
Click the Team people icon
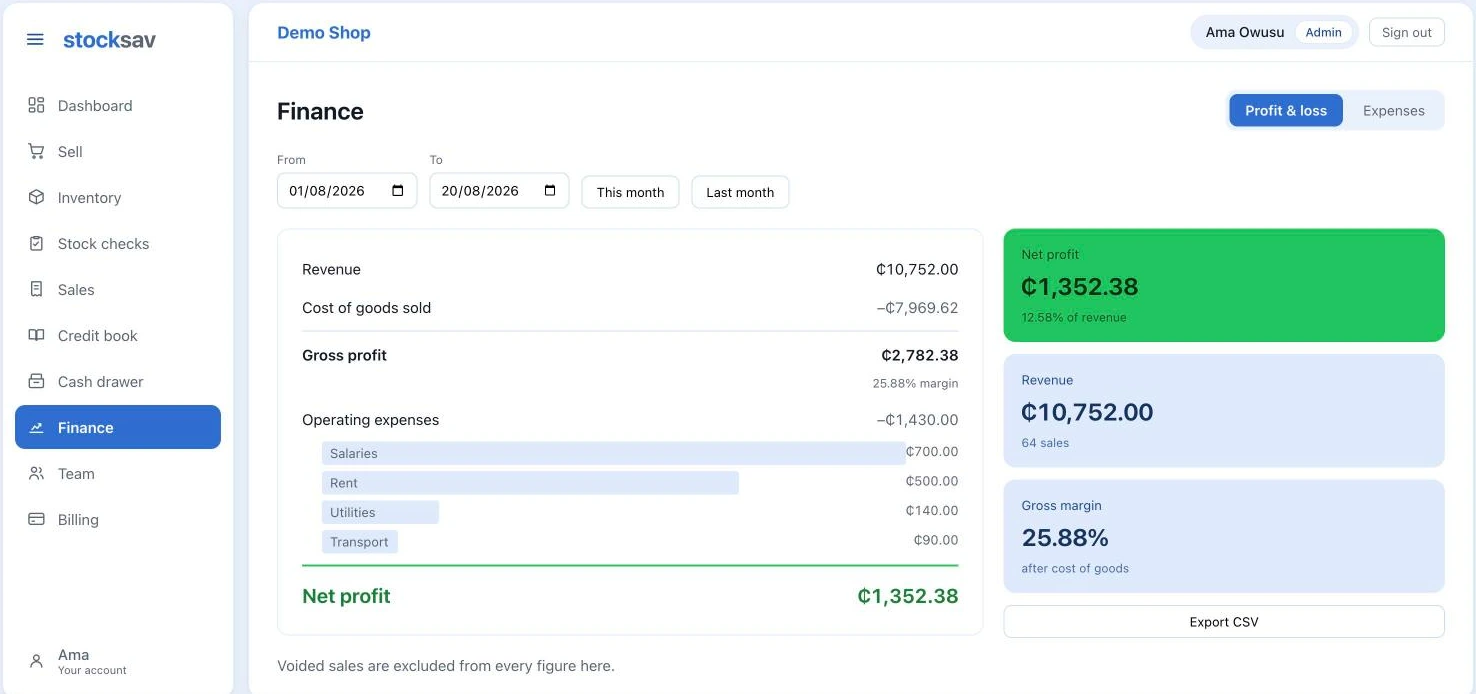pos(36,473)
